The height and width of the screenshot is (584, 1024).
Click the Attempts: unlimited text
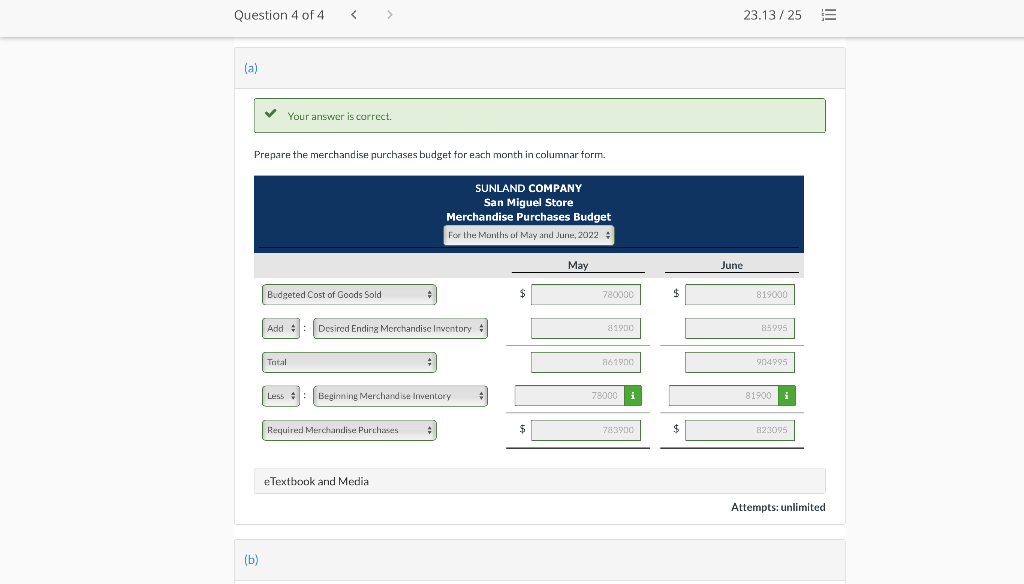778,508
